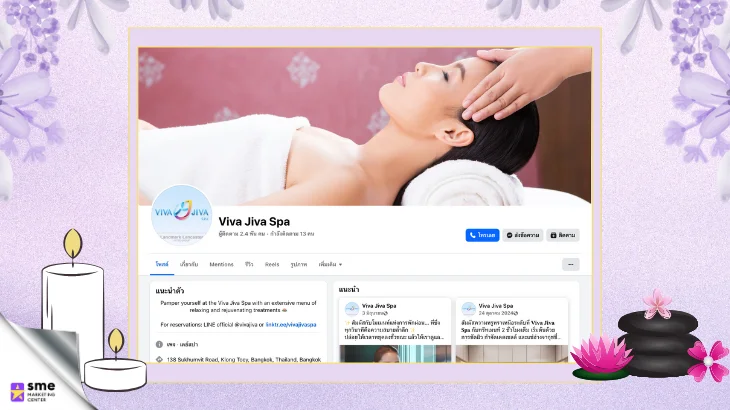Open the Reviews tab
This screenshot has height=410, width=730.
pyautogui.click(x=249, y=265)
